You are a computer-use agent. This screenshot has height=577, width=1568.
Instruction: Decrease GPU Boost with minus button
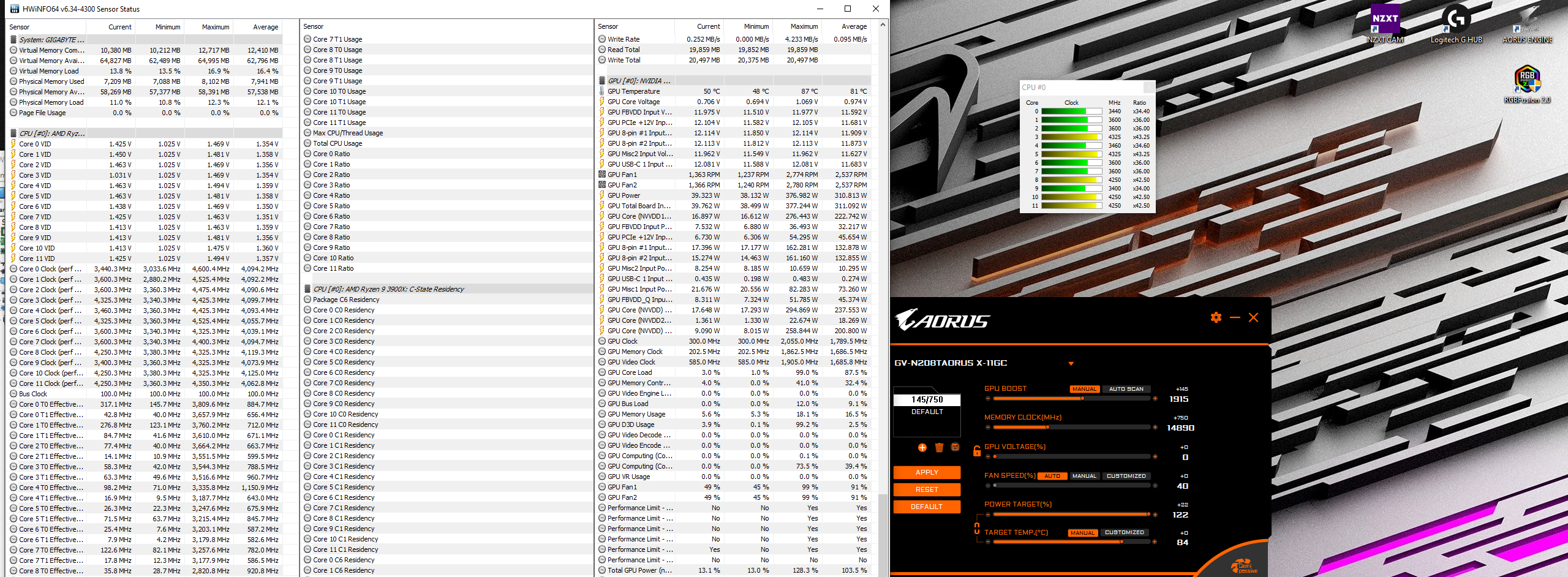988,399
